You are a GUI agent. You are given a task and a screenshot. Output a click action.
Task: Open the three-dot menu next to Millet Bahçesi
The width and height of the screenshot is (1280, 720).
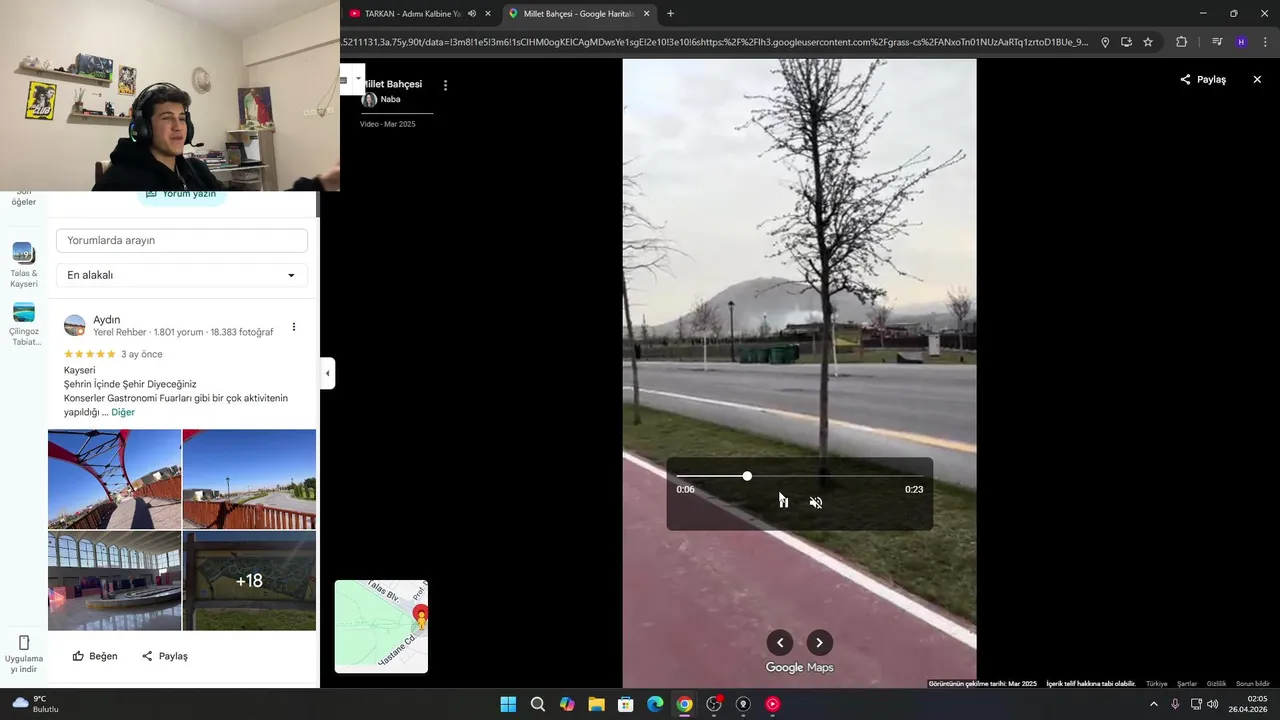[x=445, y=85]
